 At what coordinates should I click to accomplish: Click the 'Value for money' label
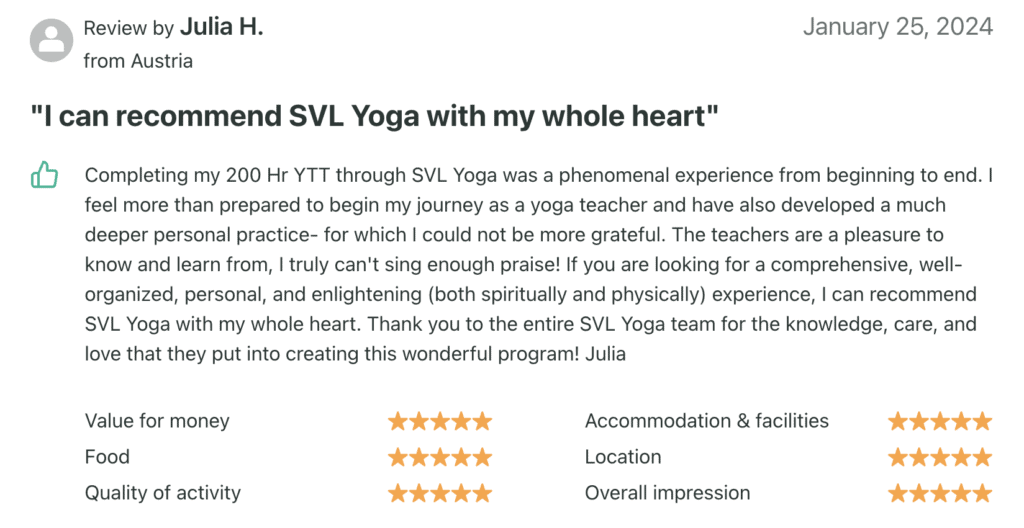pyautogui.click(x=157, y=421)
